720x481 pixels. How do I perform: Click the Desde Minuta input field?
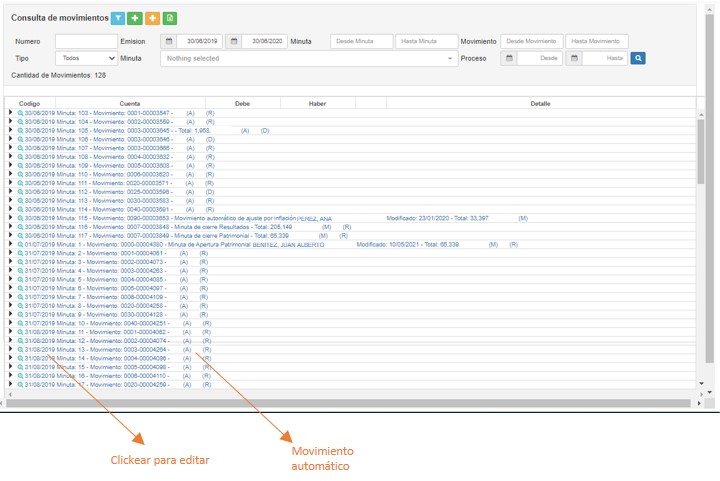[360, 41]
